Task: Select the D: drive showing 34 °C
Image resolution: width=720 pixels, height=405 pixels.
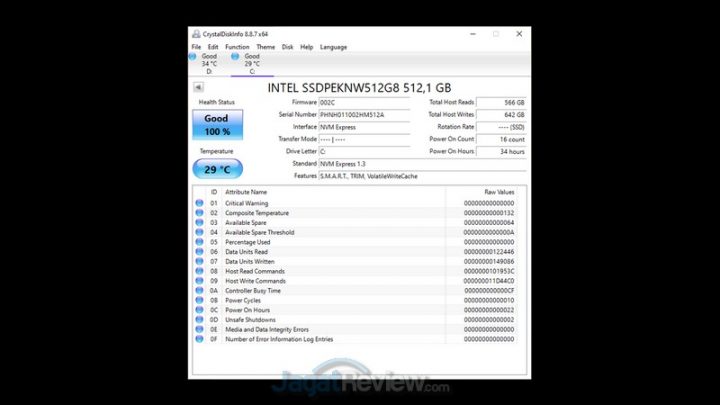Action: pos(209,63)
